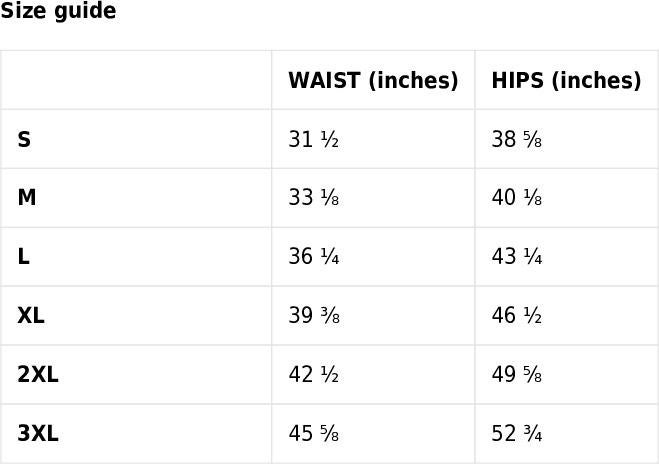Click the XL size row label
This screenshot has height=464, width=659.
31,315
